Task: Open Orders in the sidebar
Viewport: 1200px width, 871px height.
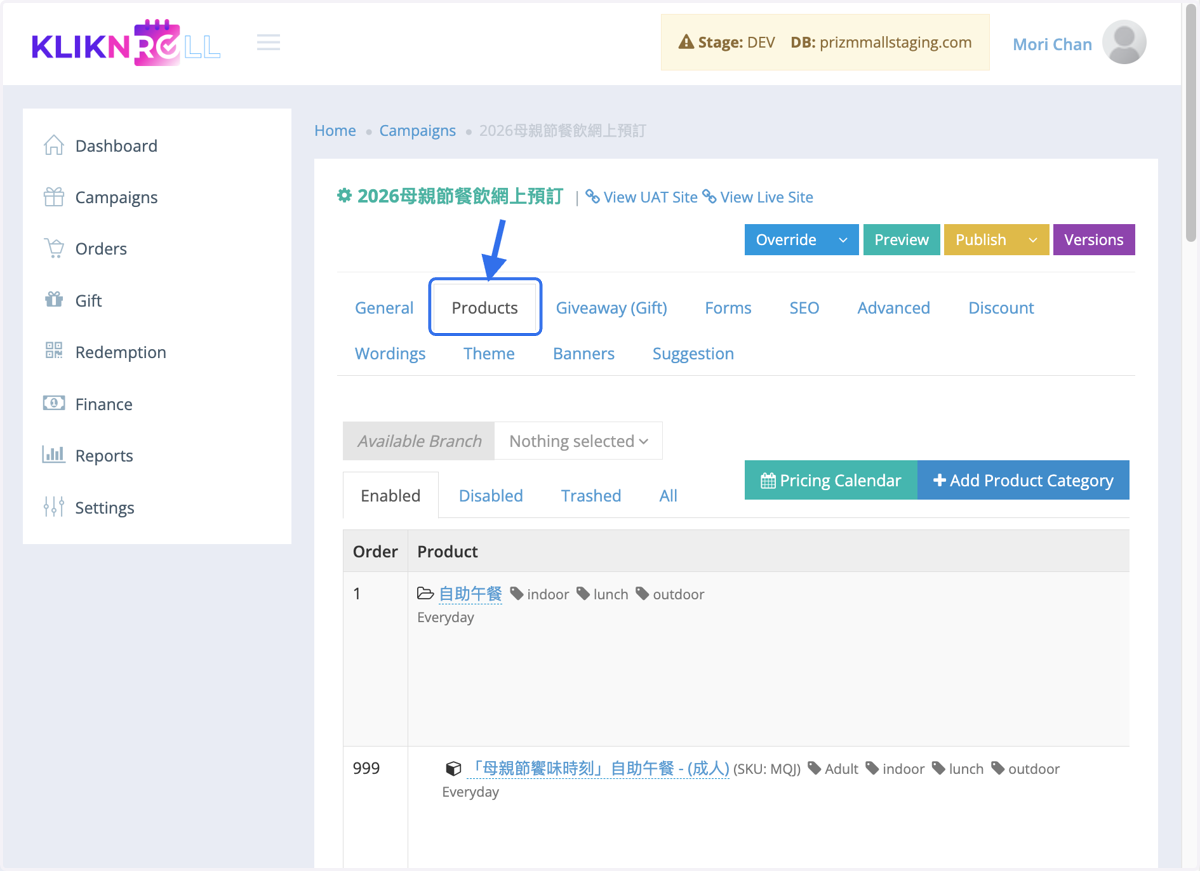Action: click(101, 248)
